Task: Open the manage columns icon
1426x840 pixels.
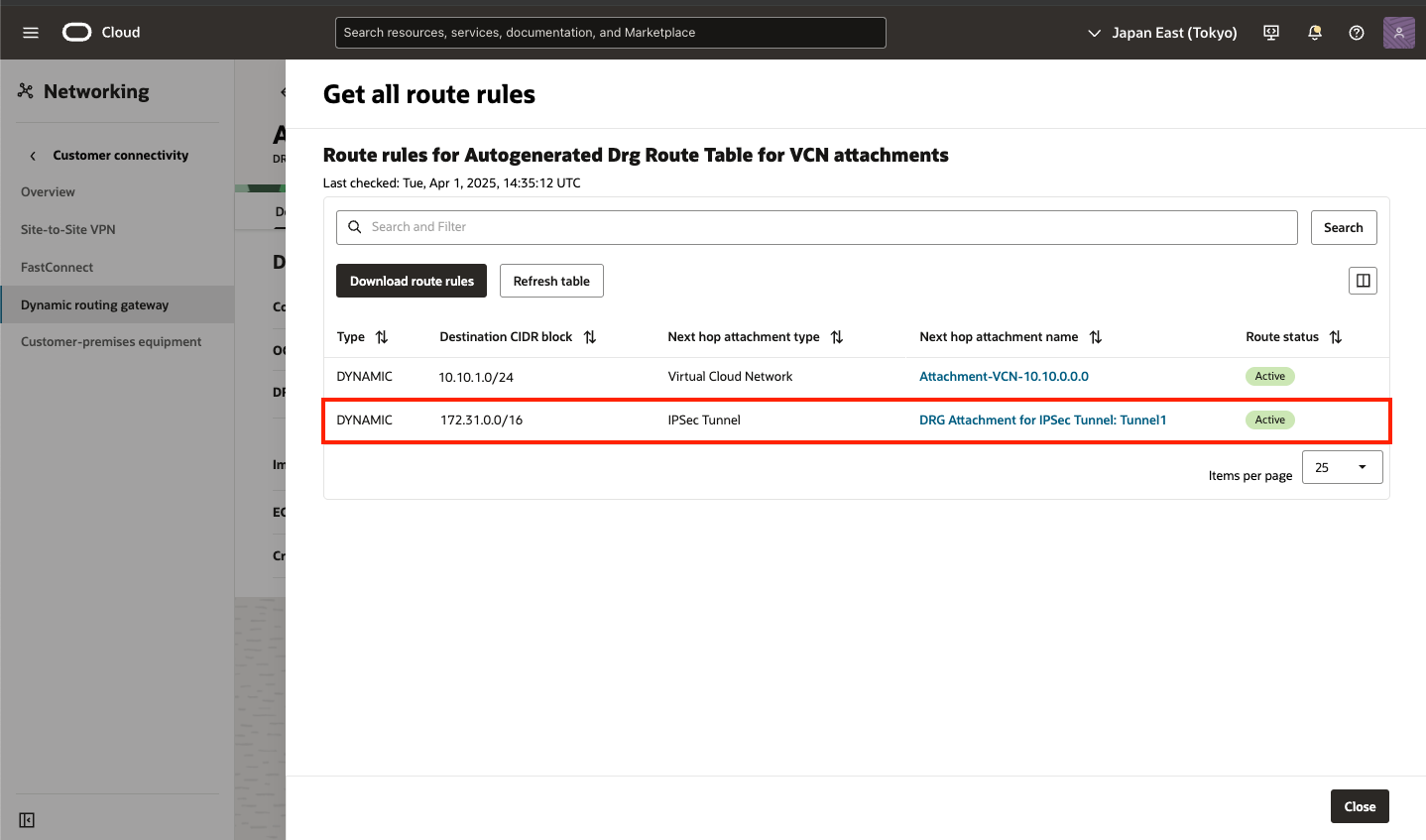Action: point(1364,281)
